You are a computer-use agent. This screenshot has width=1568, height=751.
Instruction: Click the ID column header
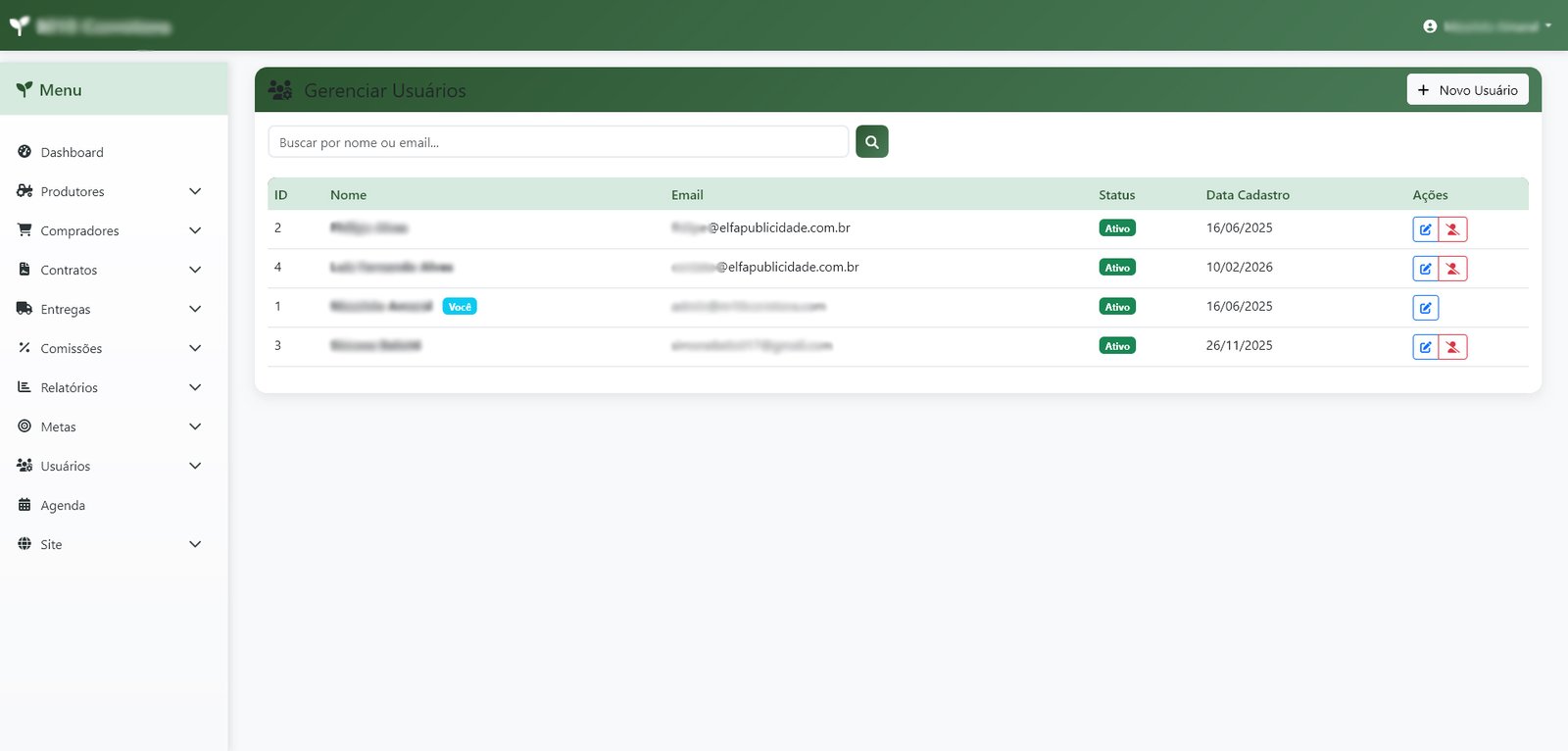[281, 195]
